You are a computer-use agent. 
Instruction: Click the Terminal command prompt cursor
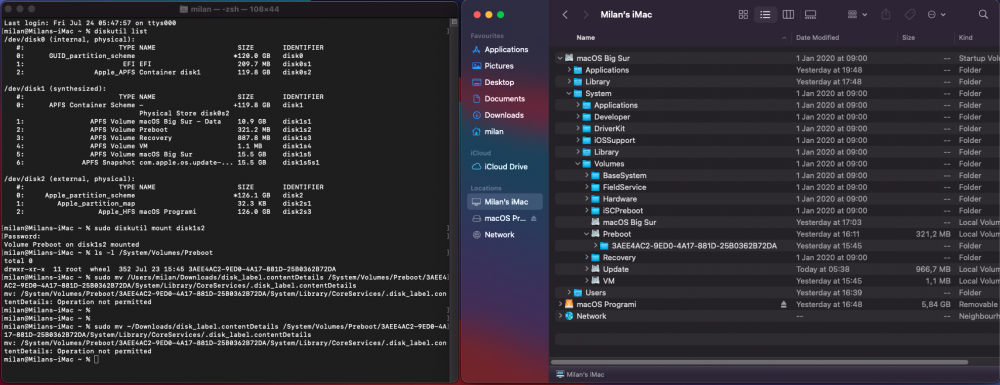96,360
